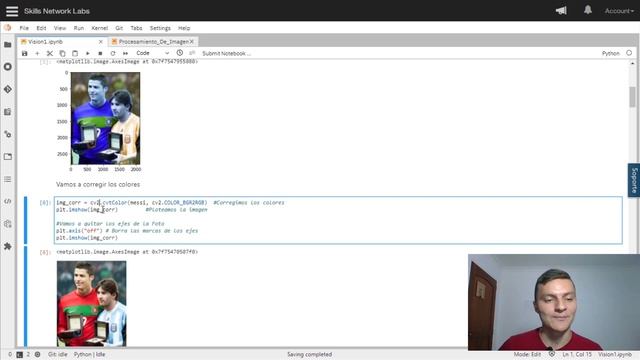This screenshot has width=640, height=360.
Task: Open the Settings menu
Action: pos(160,28)
